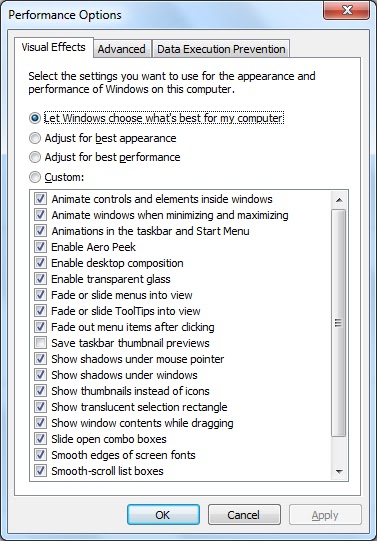The image size is (377, 541).
Task: Click the OK button
Action: [163, 515]
